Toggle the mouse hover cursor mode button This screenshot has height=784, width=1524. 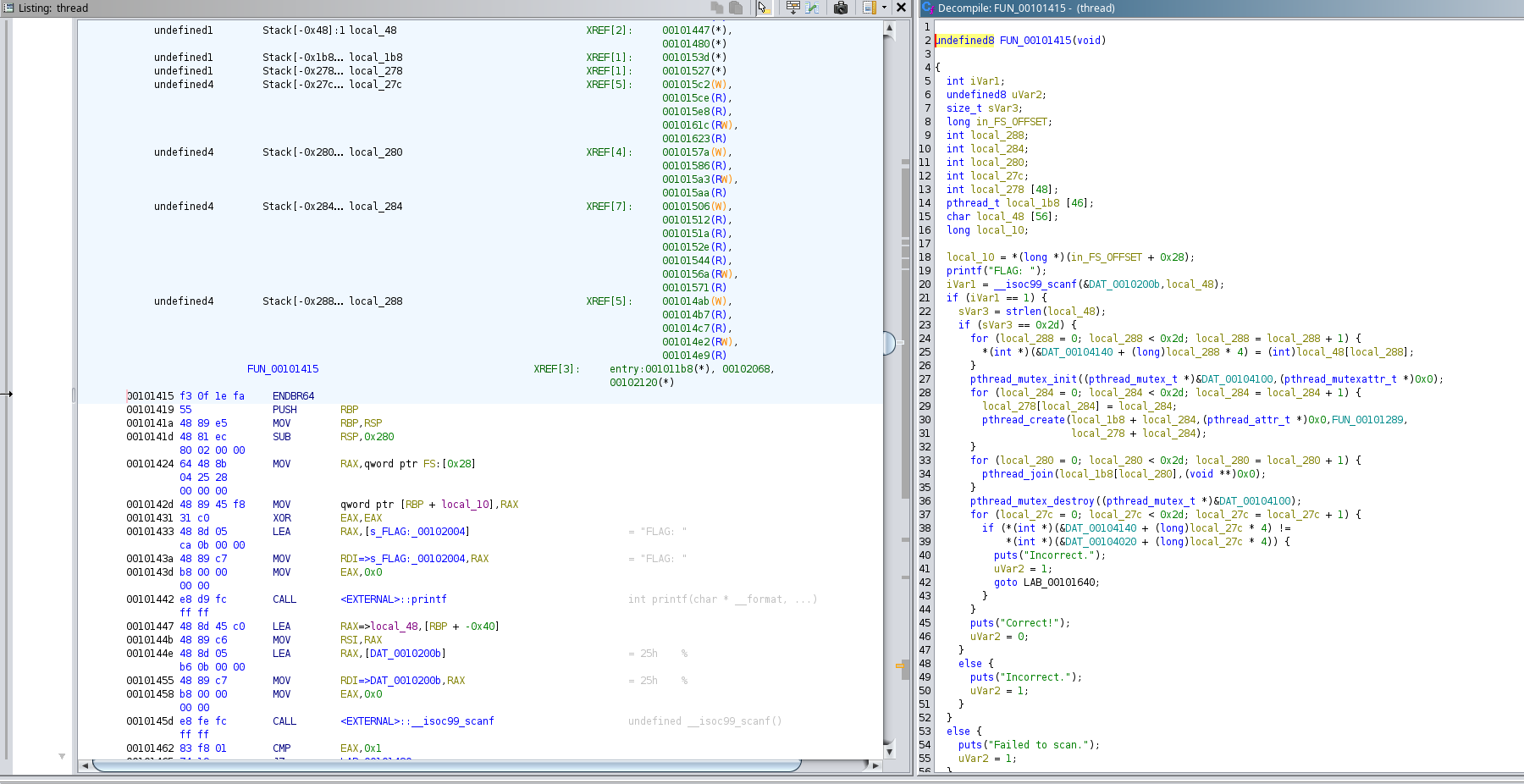[763, 8]
